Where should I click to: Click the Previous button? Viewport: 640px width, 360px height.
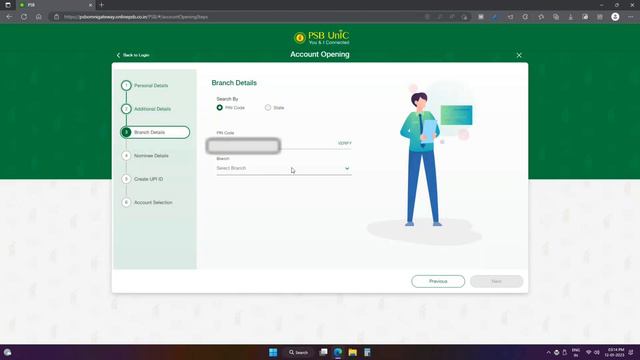pos(438,281)
